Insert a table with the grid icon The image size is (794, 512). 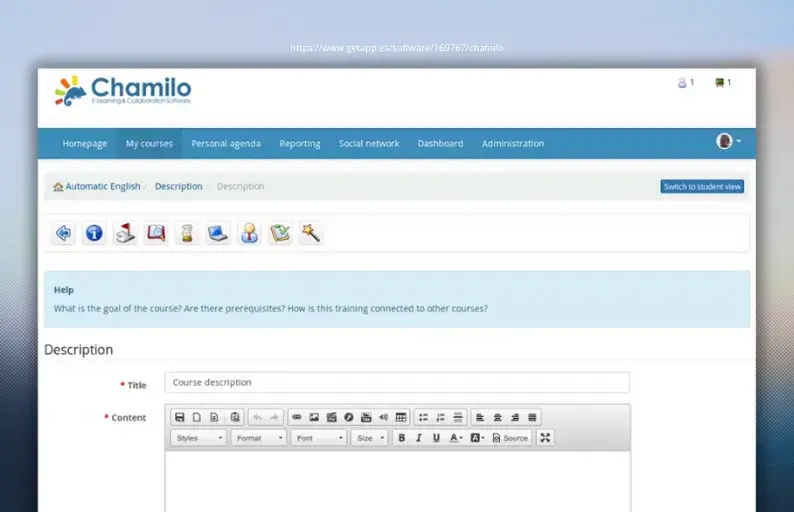coord(401,417)
